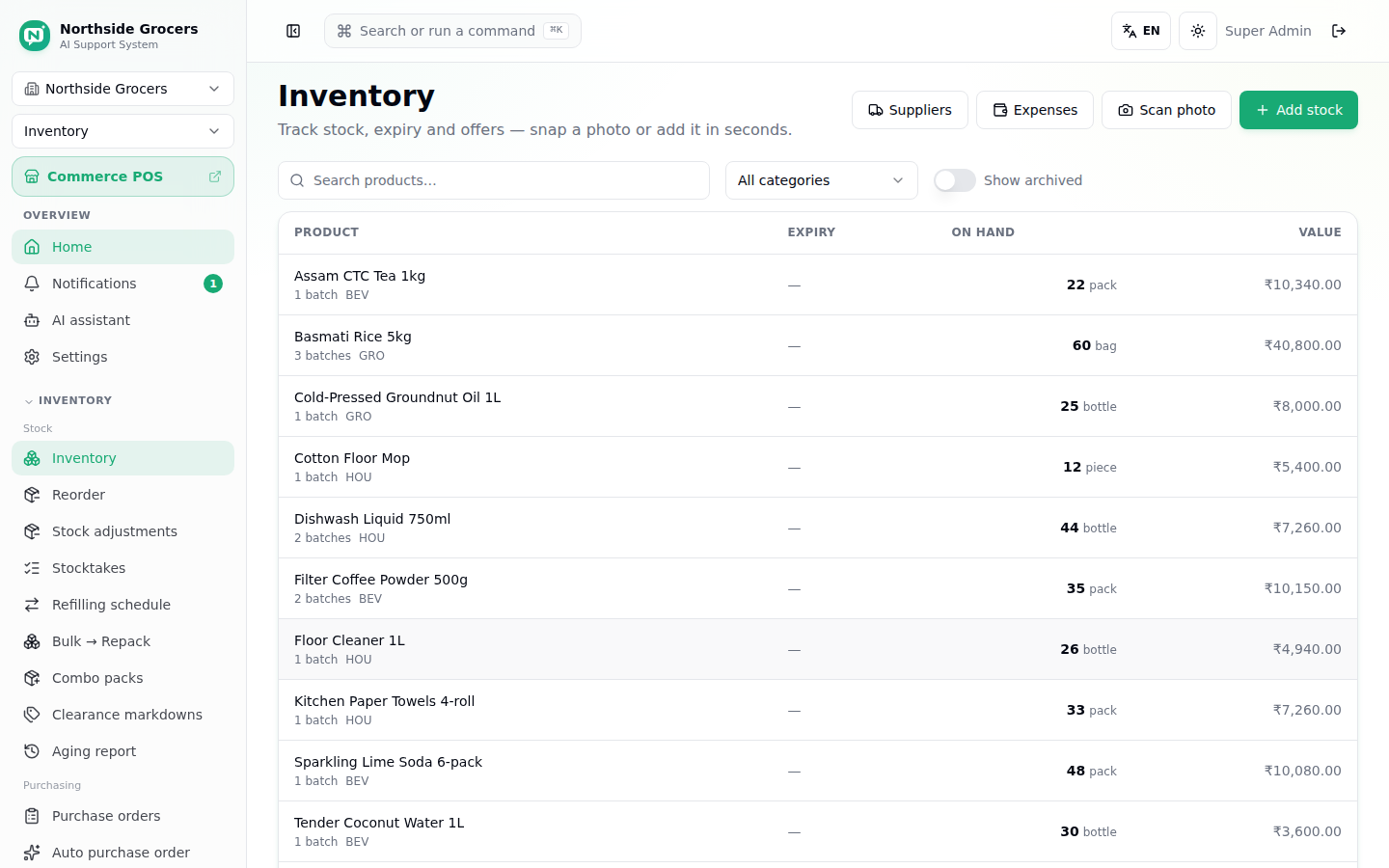Open Tender Coconut Water 1L product
This screenshot has height=868, width=1389.
379,823
